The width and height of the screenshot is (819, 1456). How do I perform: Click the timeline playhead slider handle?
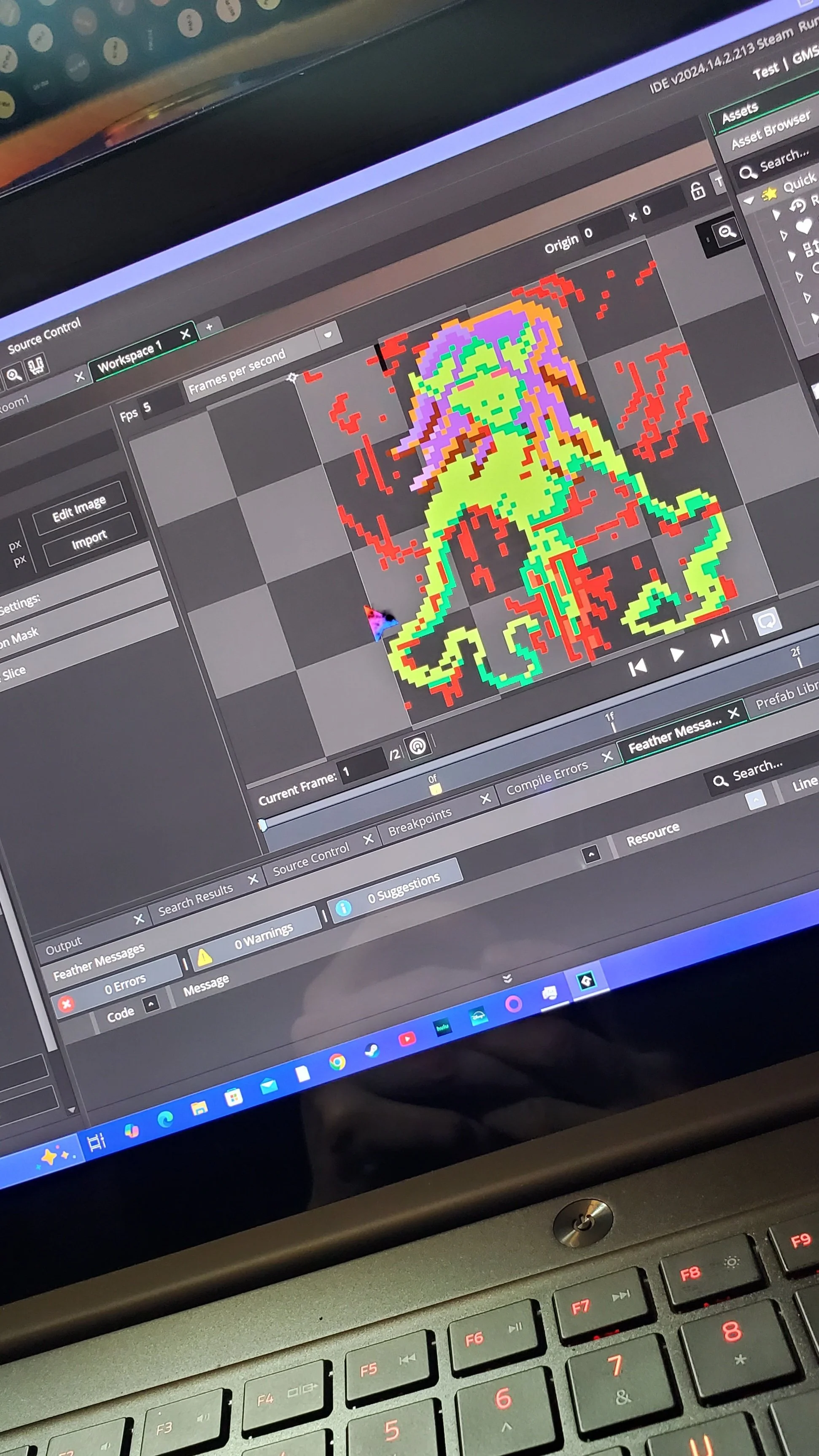(262, 826)
